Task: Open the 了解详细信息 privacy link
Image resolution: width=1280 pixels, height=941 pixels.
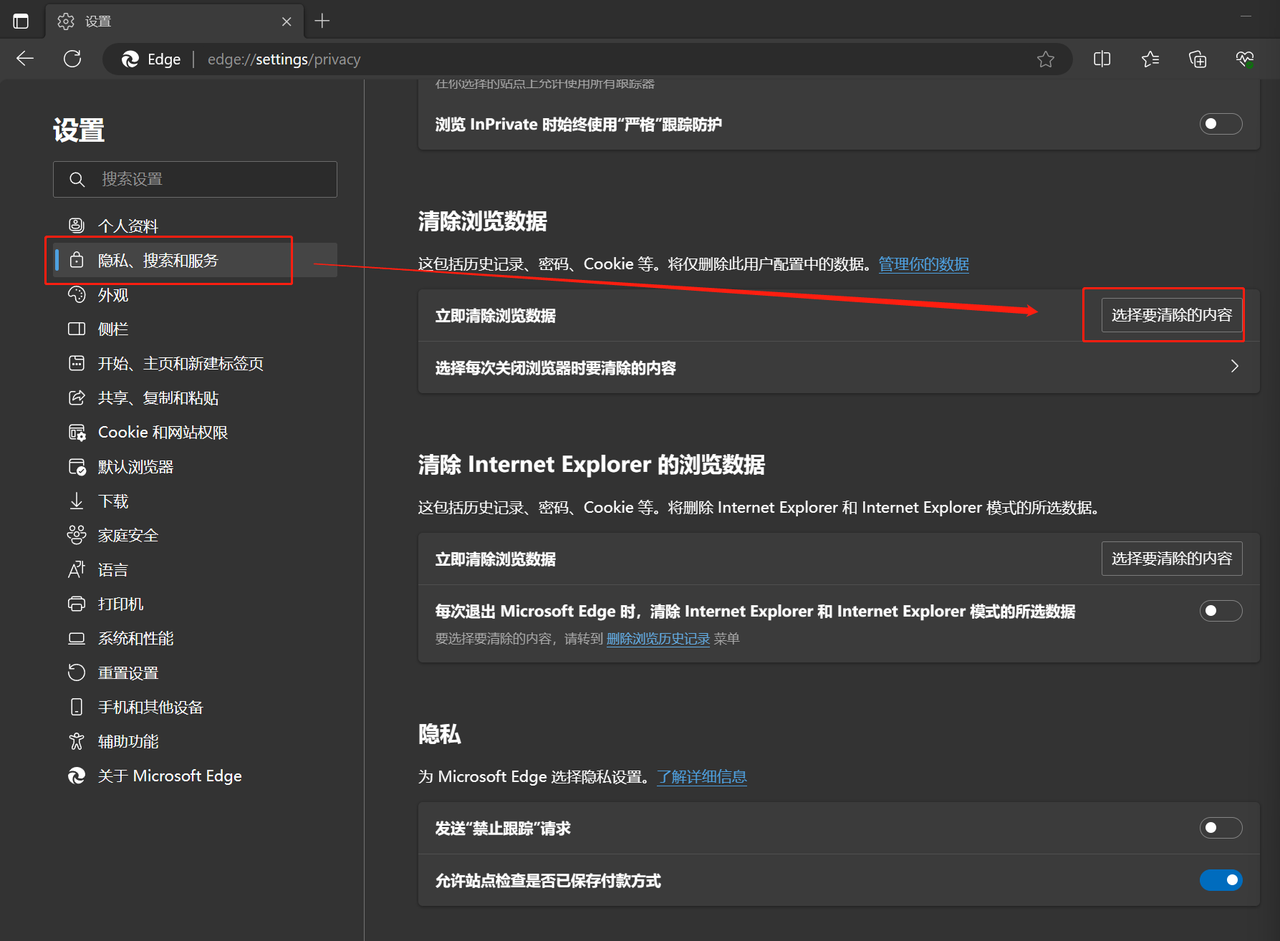Action: click(702, 776)
